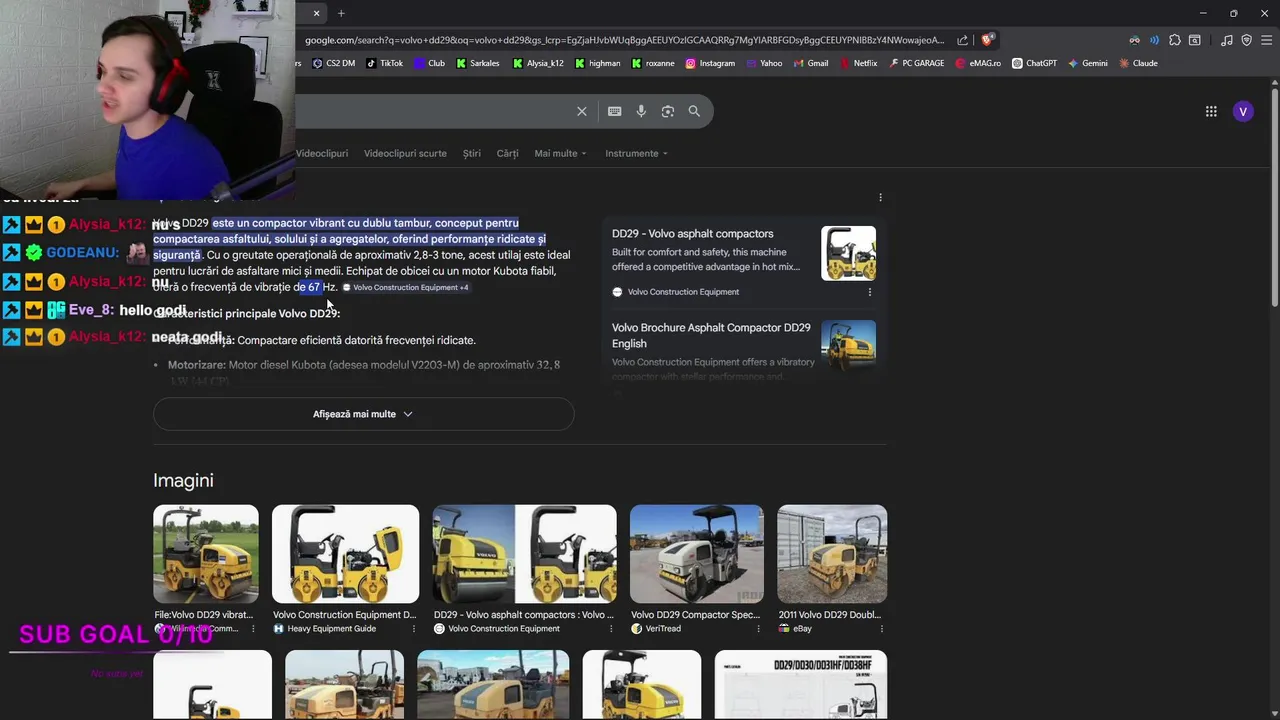Open the eMAG.ro bookmark
The image size is (1280, 720).
coord(978,63)
